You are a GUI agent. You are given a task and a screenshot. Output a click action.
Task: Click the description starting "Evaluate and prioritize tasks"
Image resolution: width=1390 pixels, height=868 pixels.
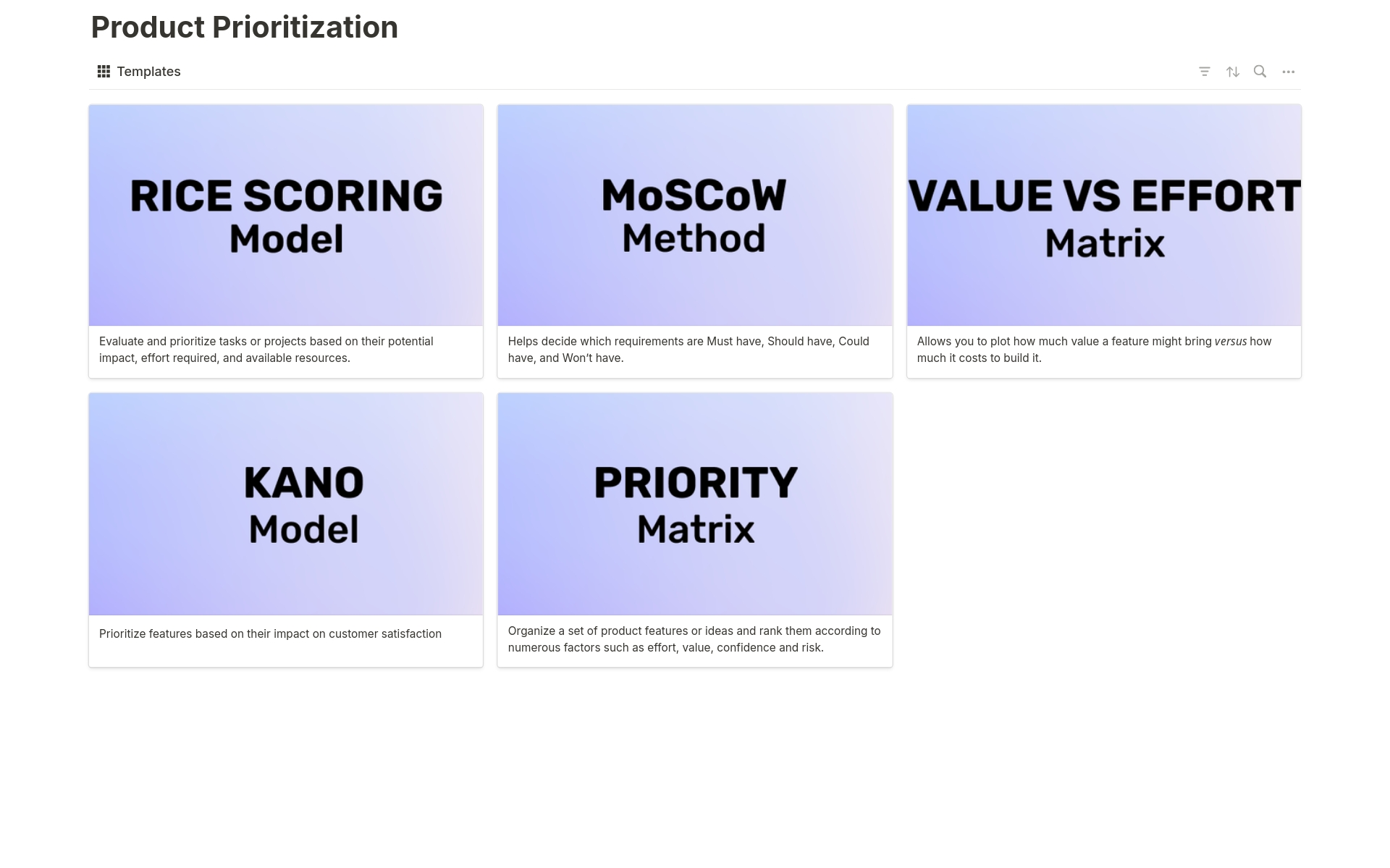click(266, 350)
